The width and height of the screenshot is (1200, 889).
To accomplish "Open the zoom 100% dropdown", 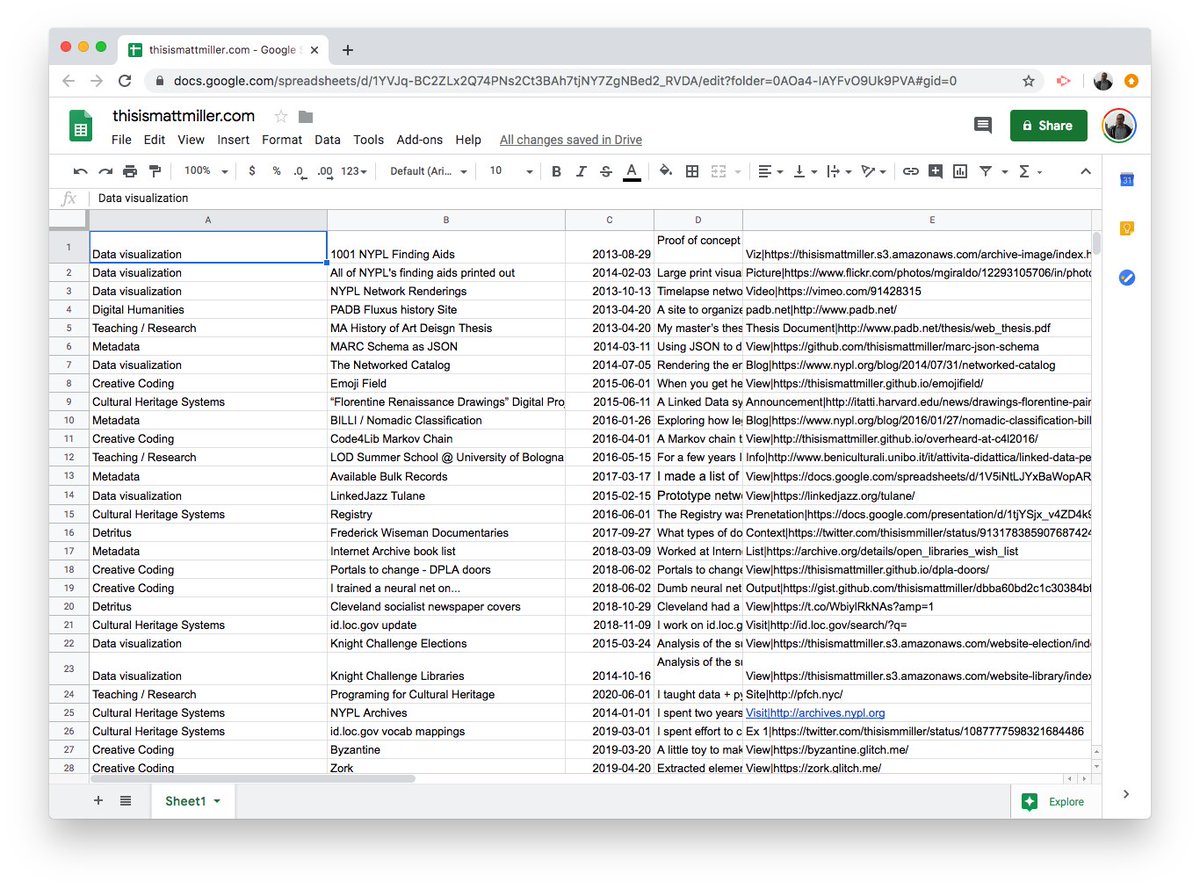I will pos(206,172).
